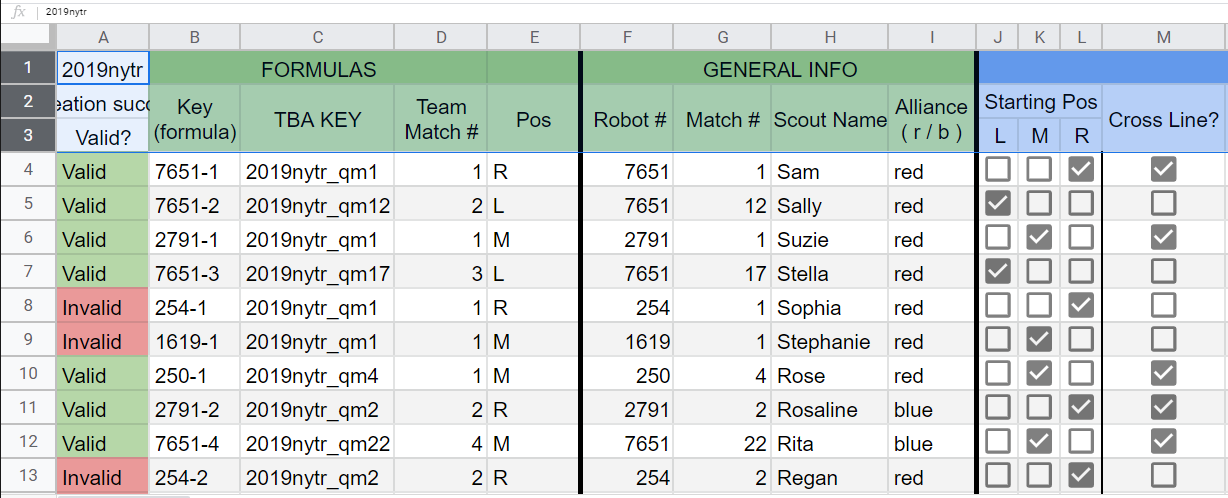Viewport: 1228px width, 498px height.
Task: Uncheck the Cross Line box in row 4
Action: [1163, 171]
